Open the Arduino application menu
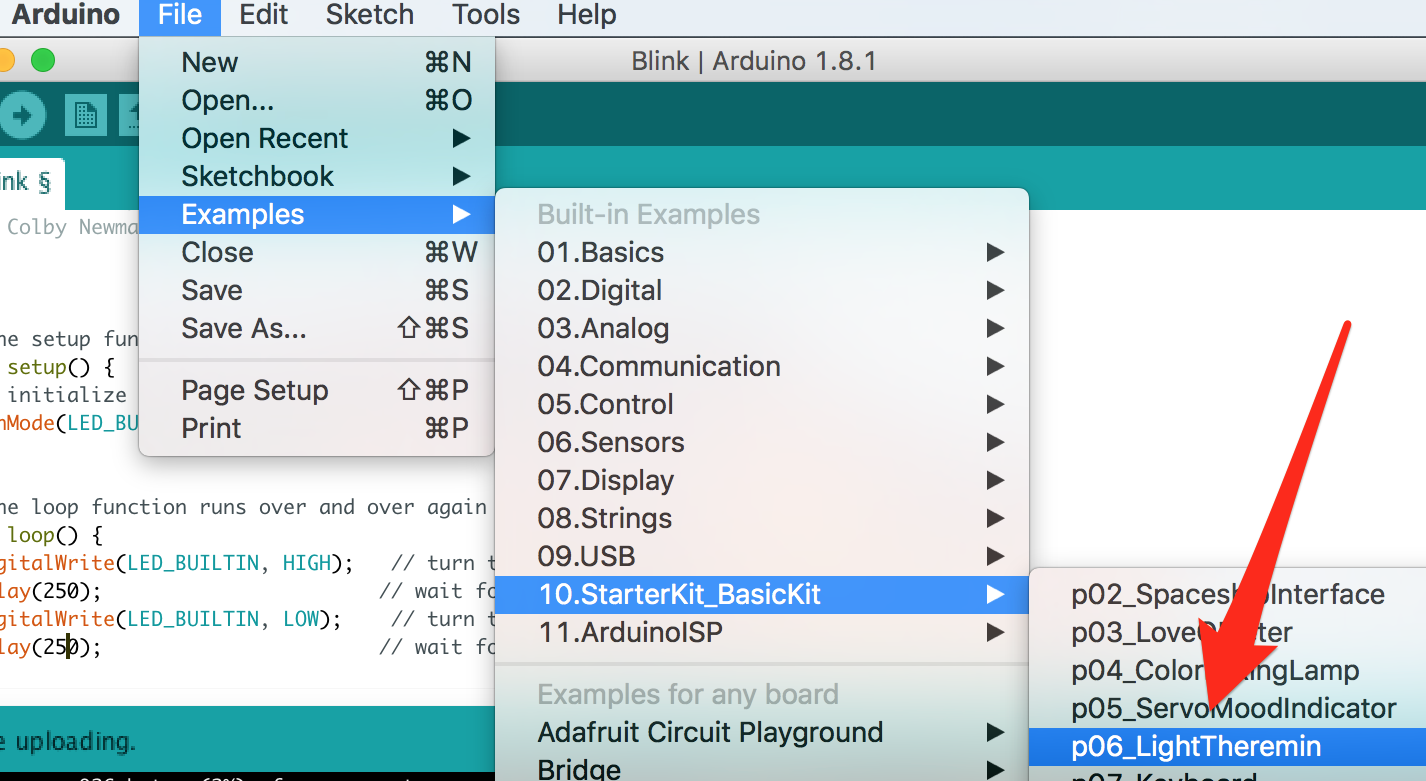 [x=66, y=15]
